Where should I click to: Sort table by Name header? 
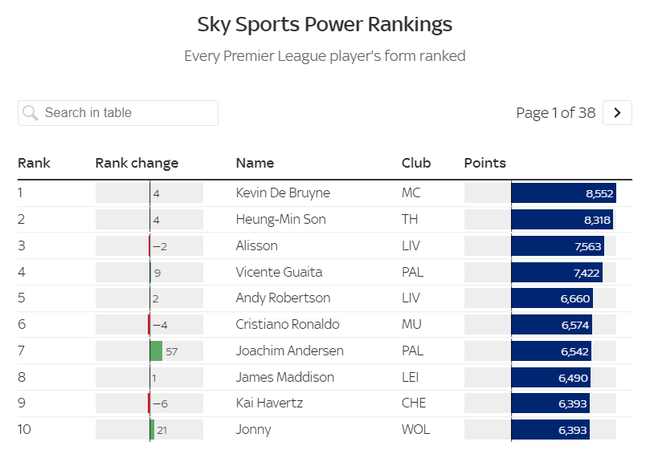pyautogui.click(x=255, y=163)
